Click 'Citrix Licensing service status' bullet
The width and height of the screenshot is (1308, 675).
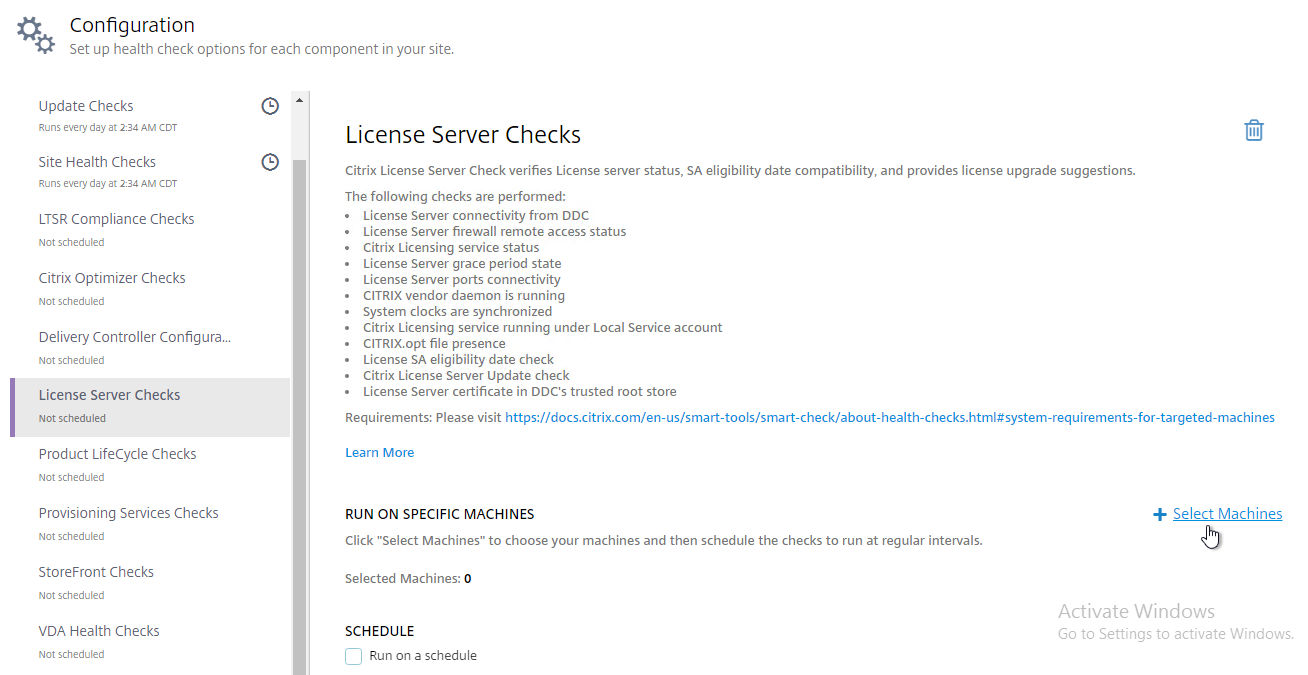[x=451, y=248]
